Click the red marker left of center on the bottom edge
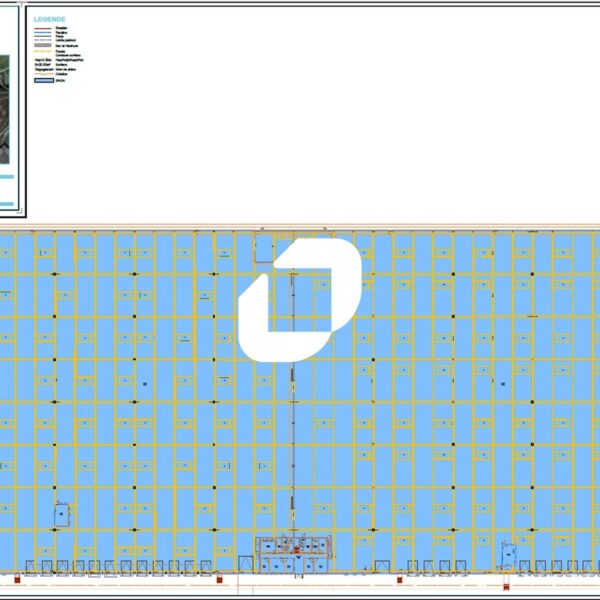 point(219,578)
